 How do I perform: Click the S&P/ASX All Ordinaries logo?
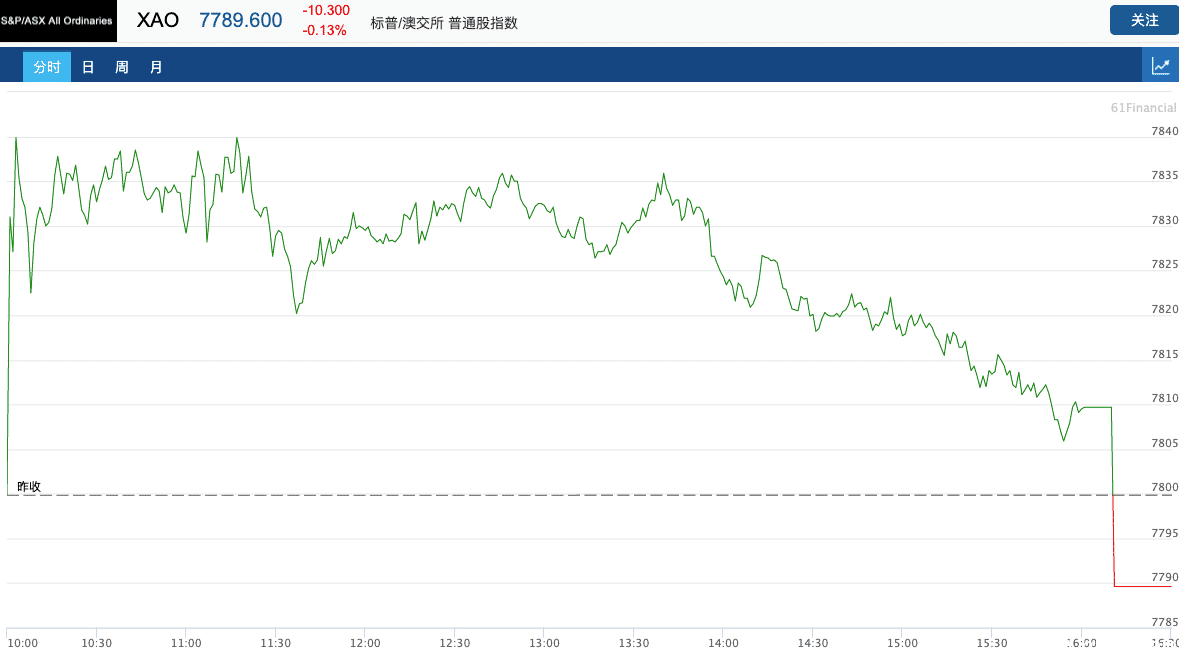tap(58, 21)
